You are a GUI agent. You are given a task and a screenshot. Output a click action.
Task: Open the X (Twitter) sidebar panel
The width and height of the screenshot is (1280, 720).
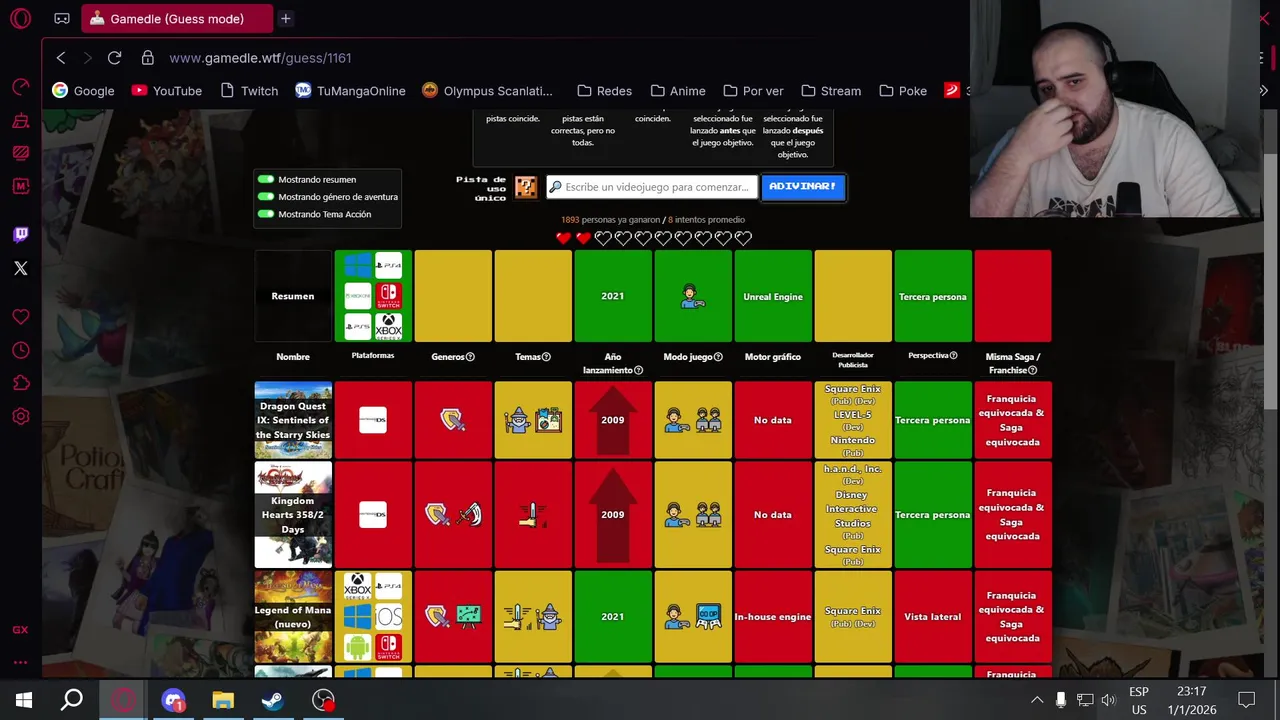20,268
